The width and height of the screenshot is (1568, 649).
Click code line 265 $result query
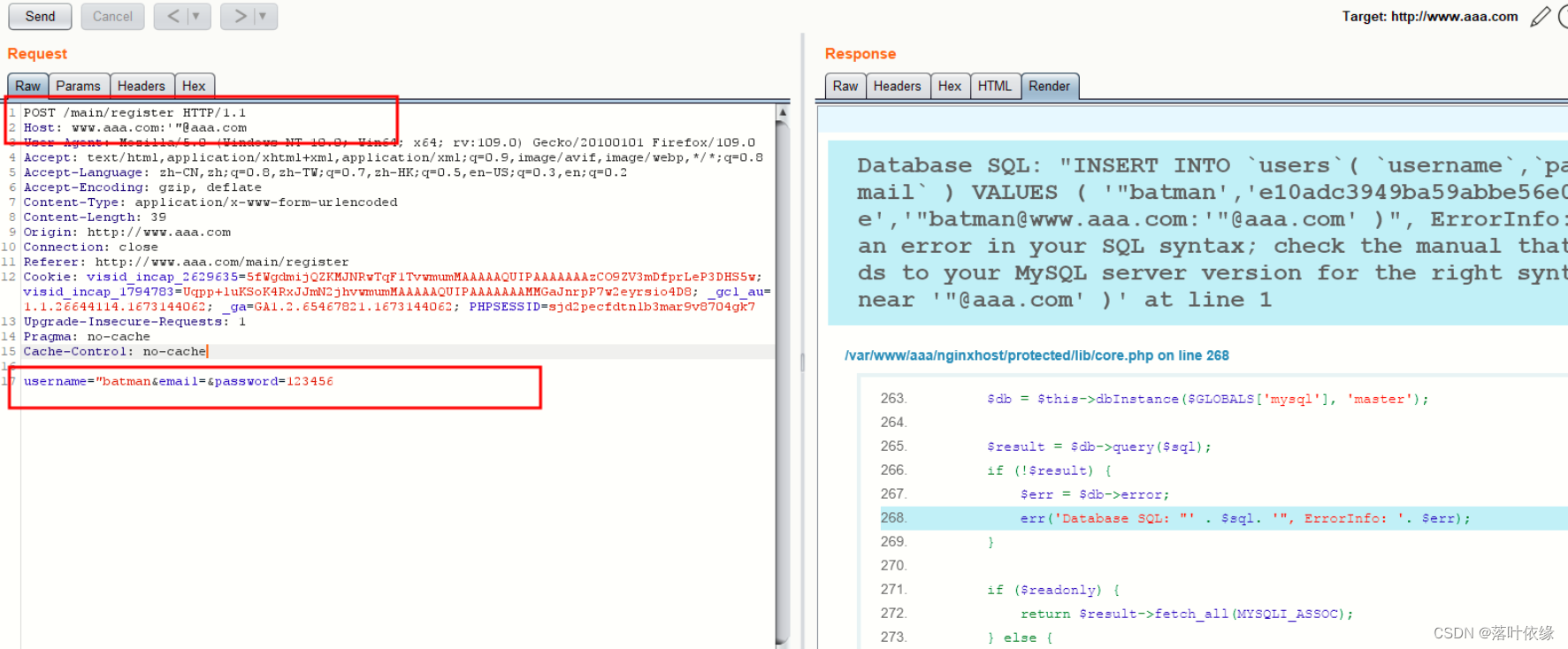[1098, 447]
